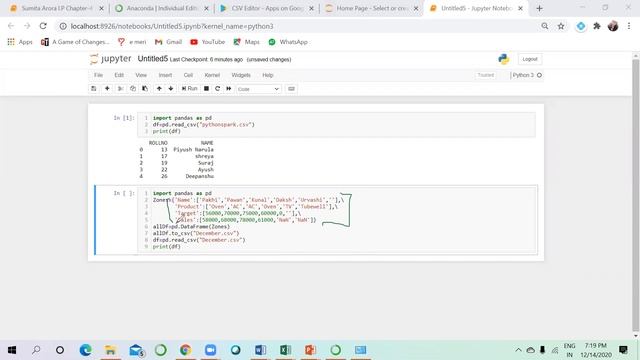The image size is (640, 360).
Task: Open the Extensions puzzle icon
Action: coord(597,26)
